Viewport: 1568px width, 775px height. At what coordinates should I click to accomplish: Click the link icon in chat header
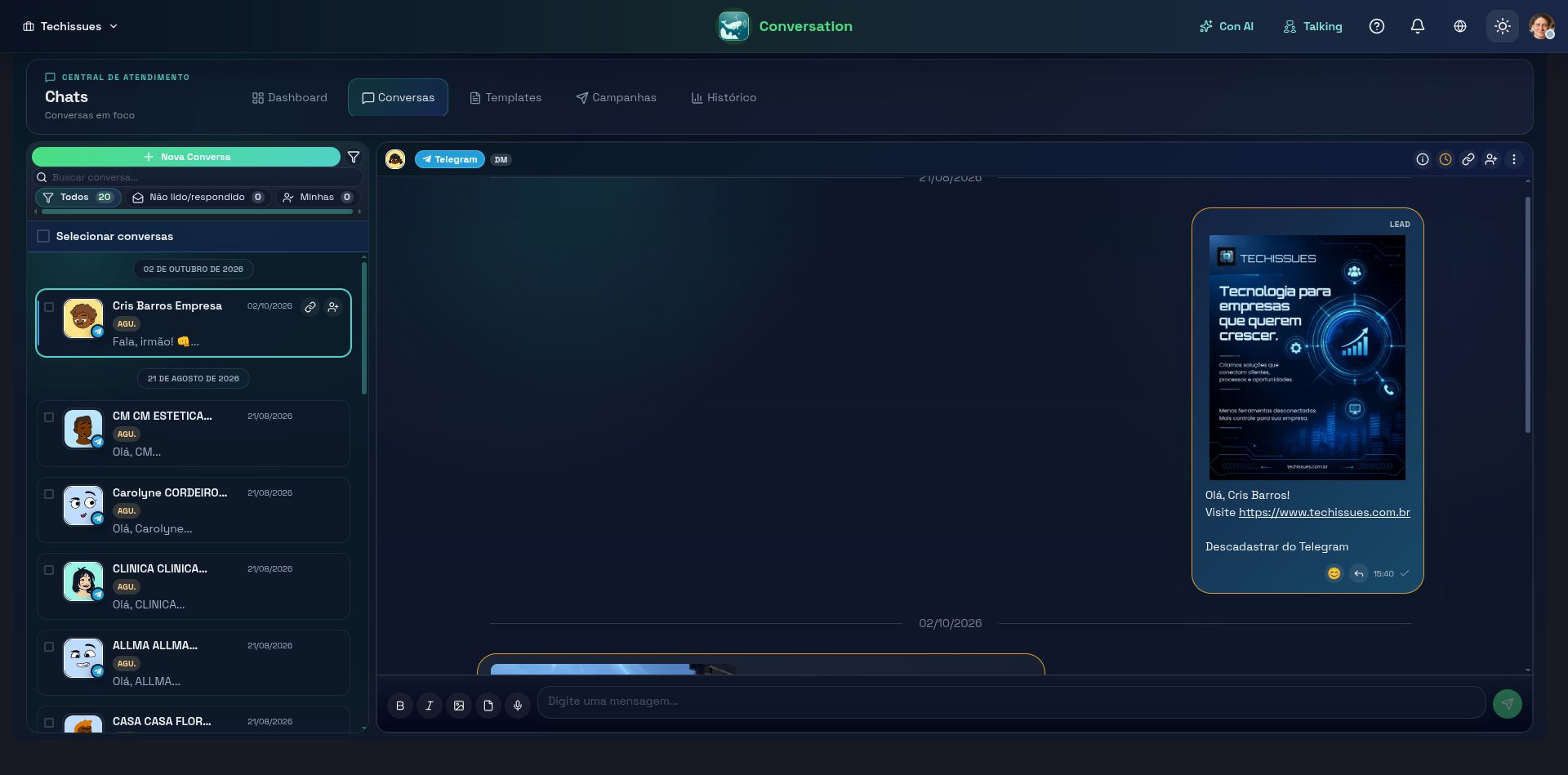pyautogui.click(x=1468, y=159)
